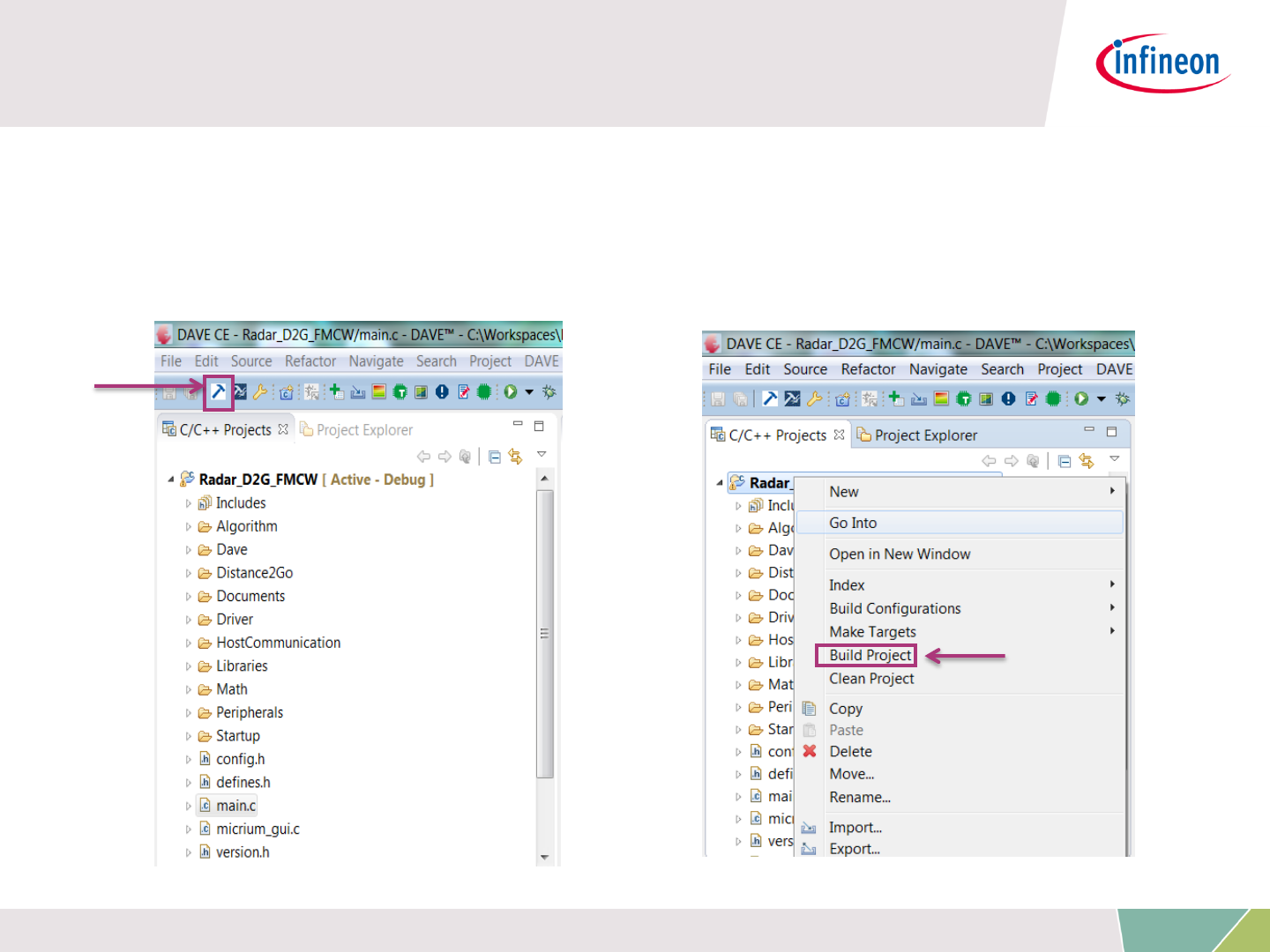Click the blue exclamation icon in right window toolbar

pyautogui.click(x=1009, y=398)
